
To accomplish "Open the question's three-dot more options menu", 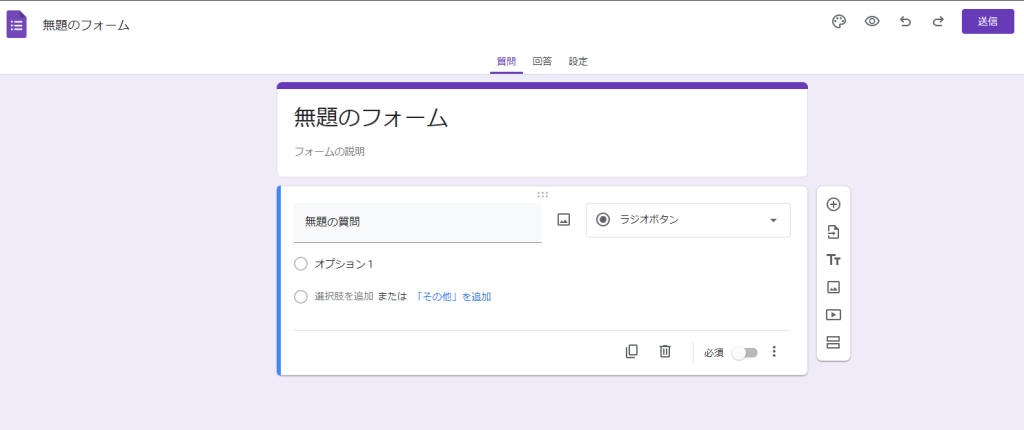I will 774,352.
